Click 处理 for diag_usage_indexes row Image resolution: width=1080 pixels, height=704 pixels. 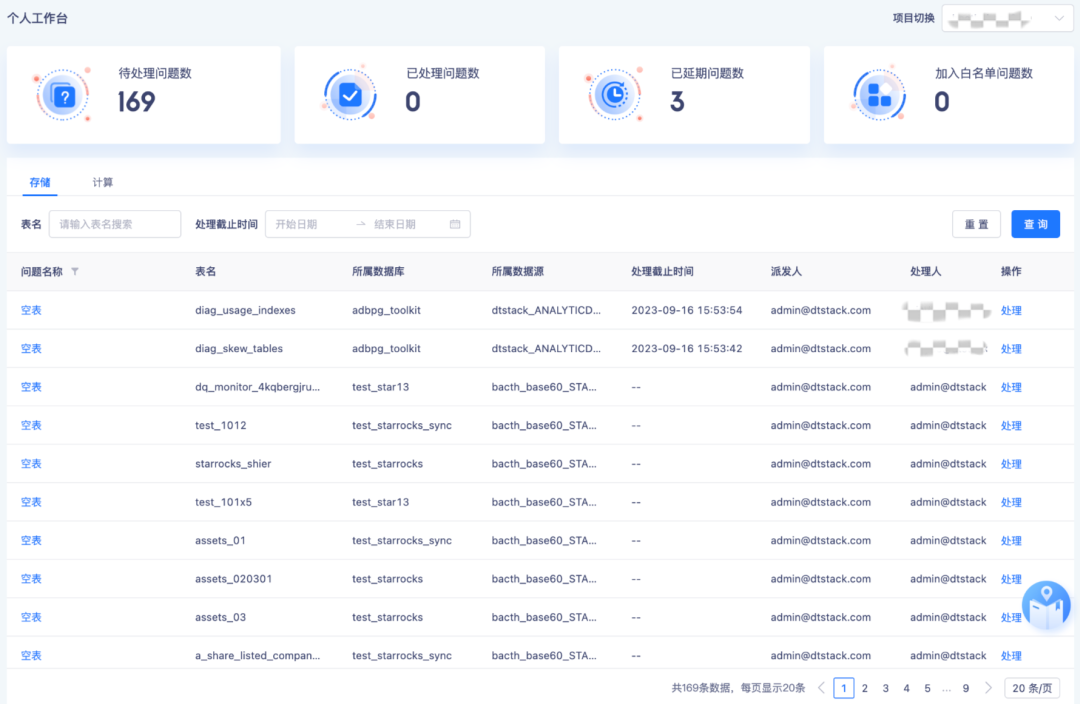coord(1011,311)
